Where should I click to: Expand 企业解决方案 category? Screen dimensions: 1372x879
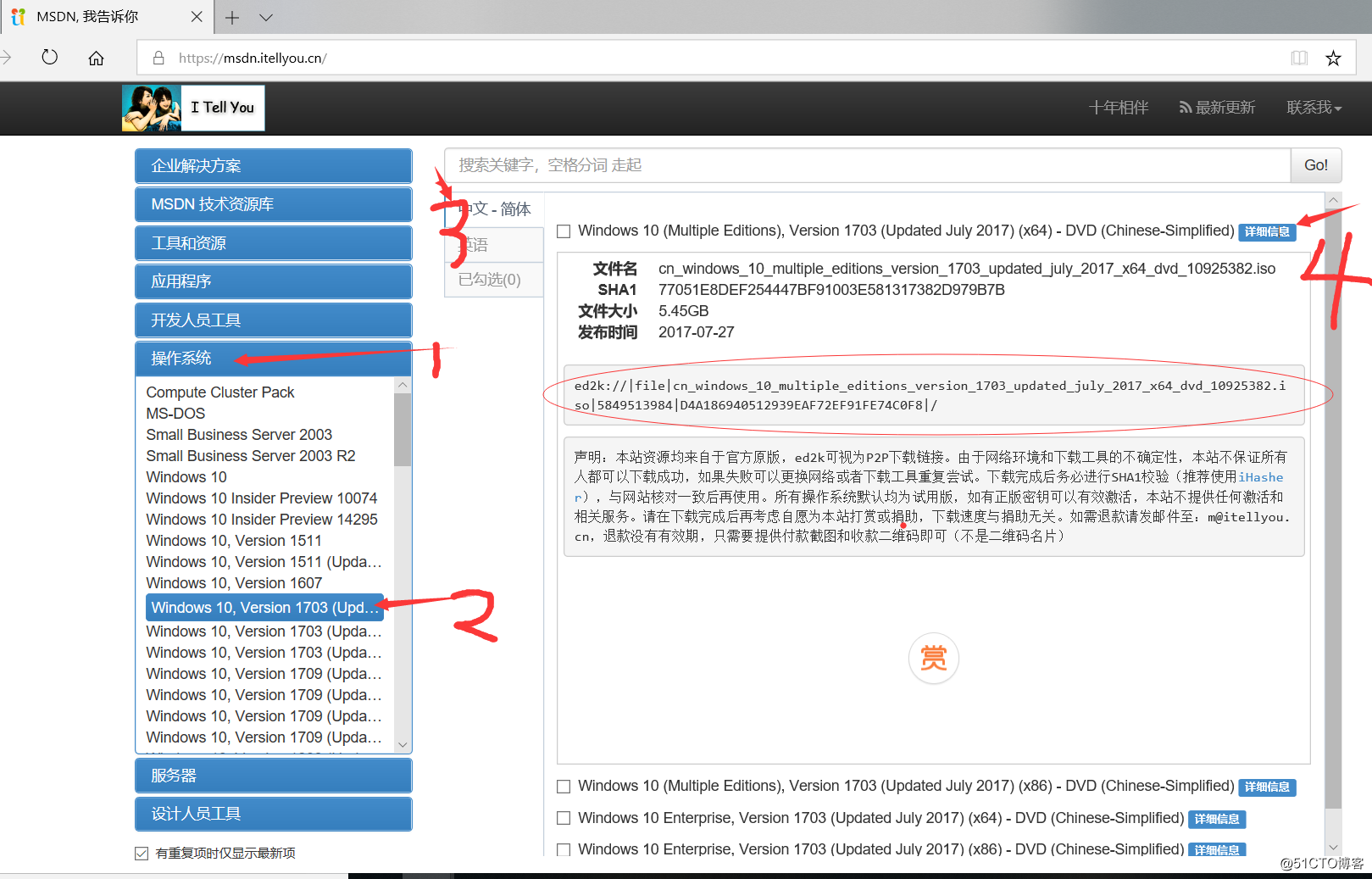tap(274, 166)
